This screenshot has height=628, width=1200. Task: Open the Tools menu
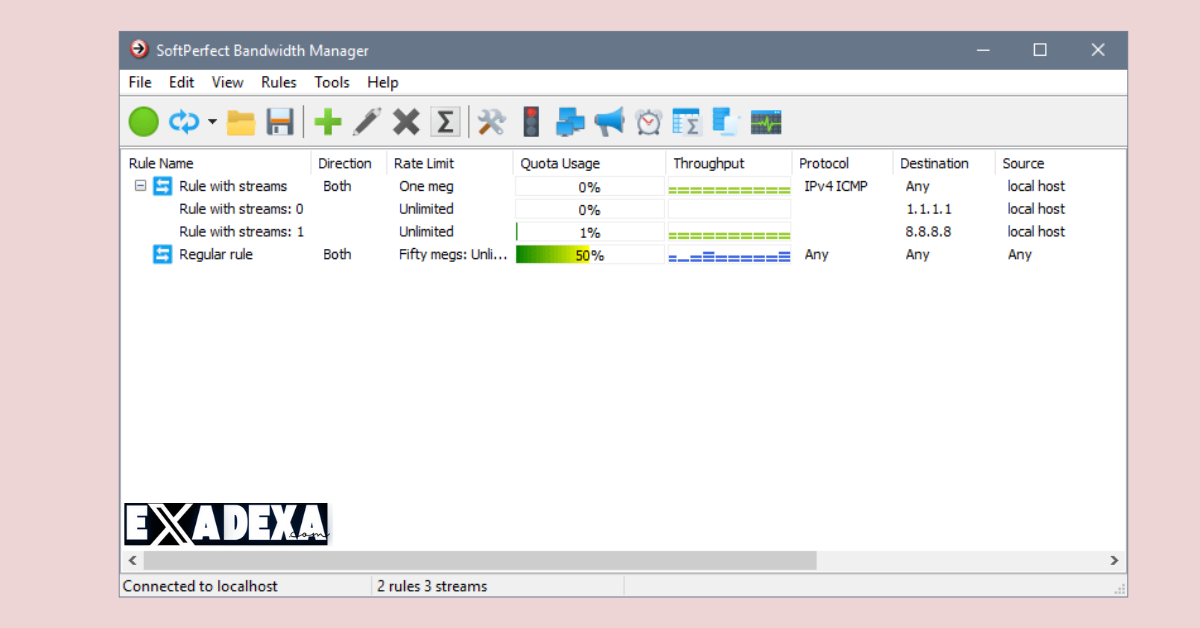point(331,82)
